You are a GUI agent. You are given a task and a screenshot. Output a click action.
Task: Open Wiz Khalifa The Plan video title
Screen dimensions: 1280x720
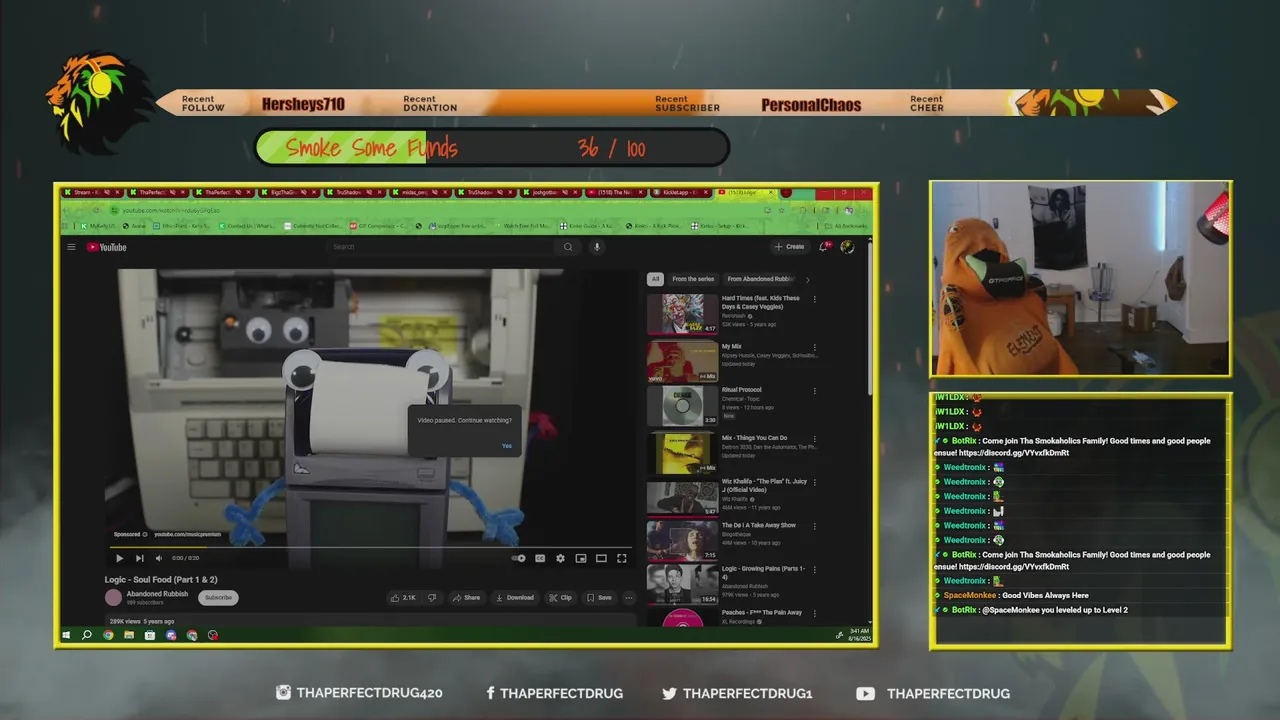point(764,485)
